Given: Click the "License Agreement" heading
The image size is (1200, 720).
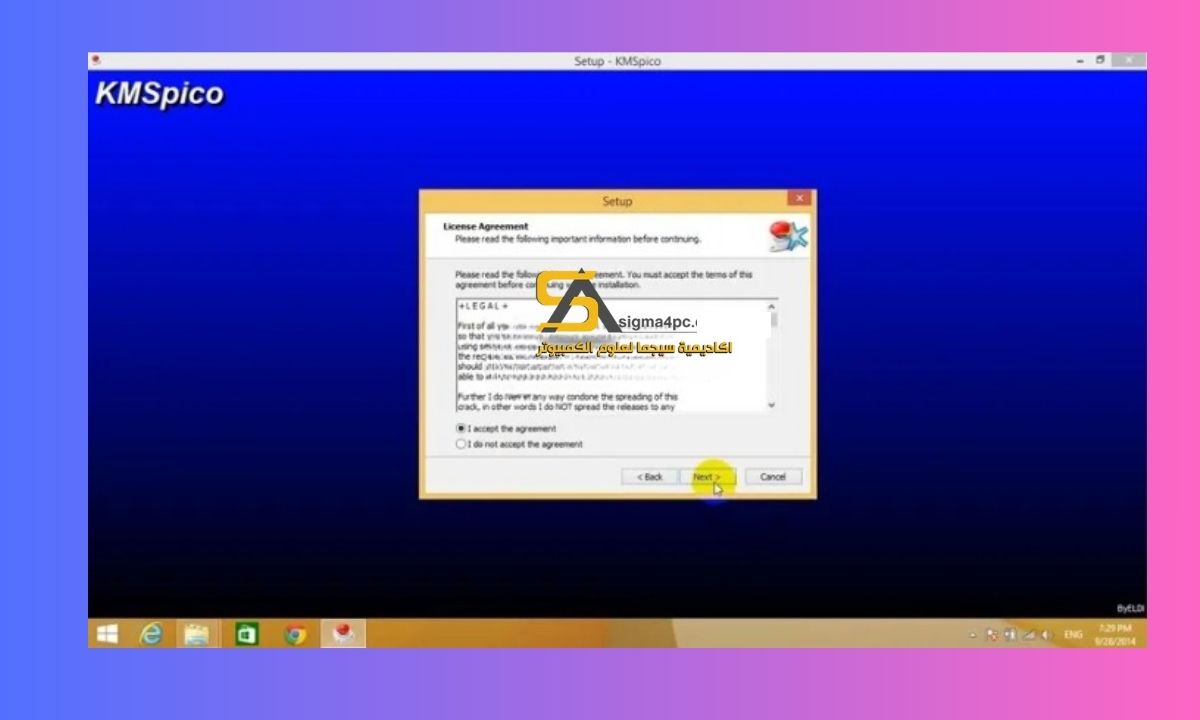Looking at the screenshot, I should click(x=485, y=227).
